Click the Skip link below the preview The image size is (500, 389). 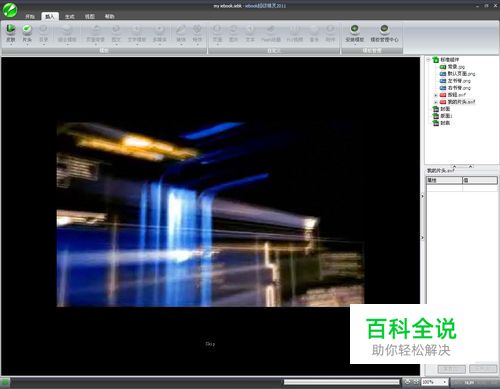(210, 344)
